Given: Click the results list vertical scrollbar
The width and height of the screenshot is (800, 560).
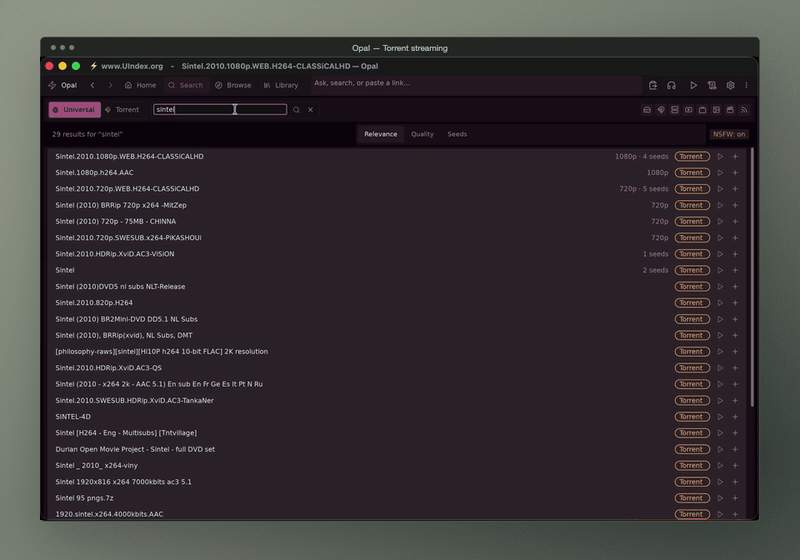Looking at the screenshot, I should (x=752, y=277).
